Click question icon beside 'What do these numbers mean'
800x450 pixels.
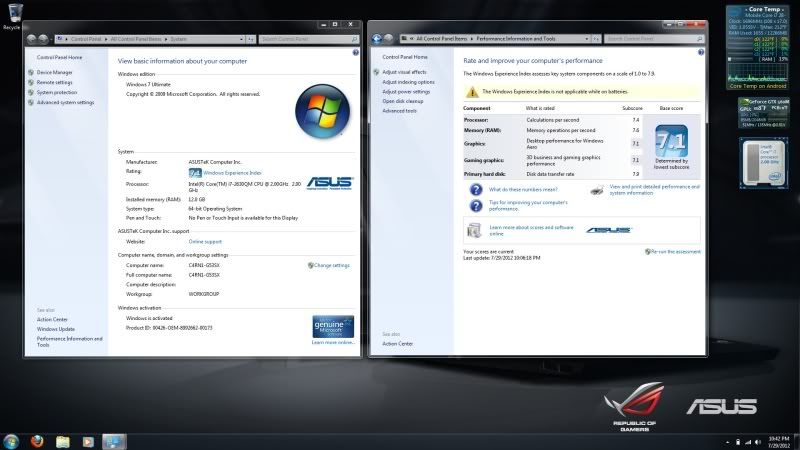pos(476,190)
